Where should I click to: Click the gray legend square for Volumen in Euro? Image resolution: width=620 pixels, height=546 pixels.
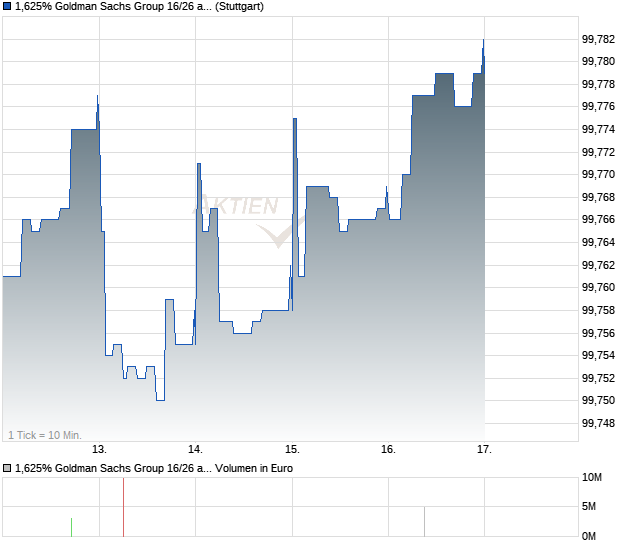point(7,469)
